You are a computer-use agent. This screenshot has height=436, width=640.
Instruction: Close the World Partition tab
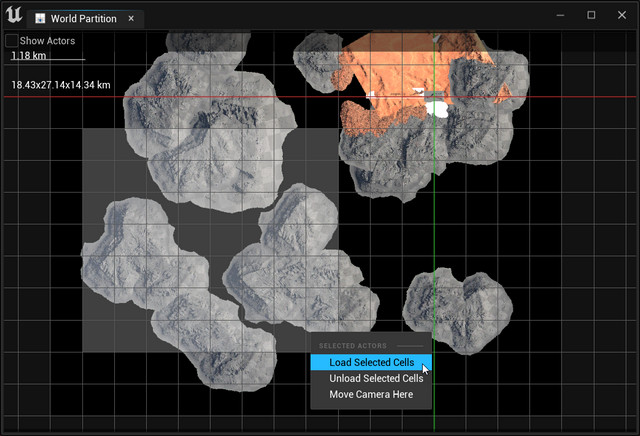coord(131,18)
